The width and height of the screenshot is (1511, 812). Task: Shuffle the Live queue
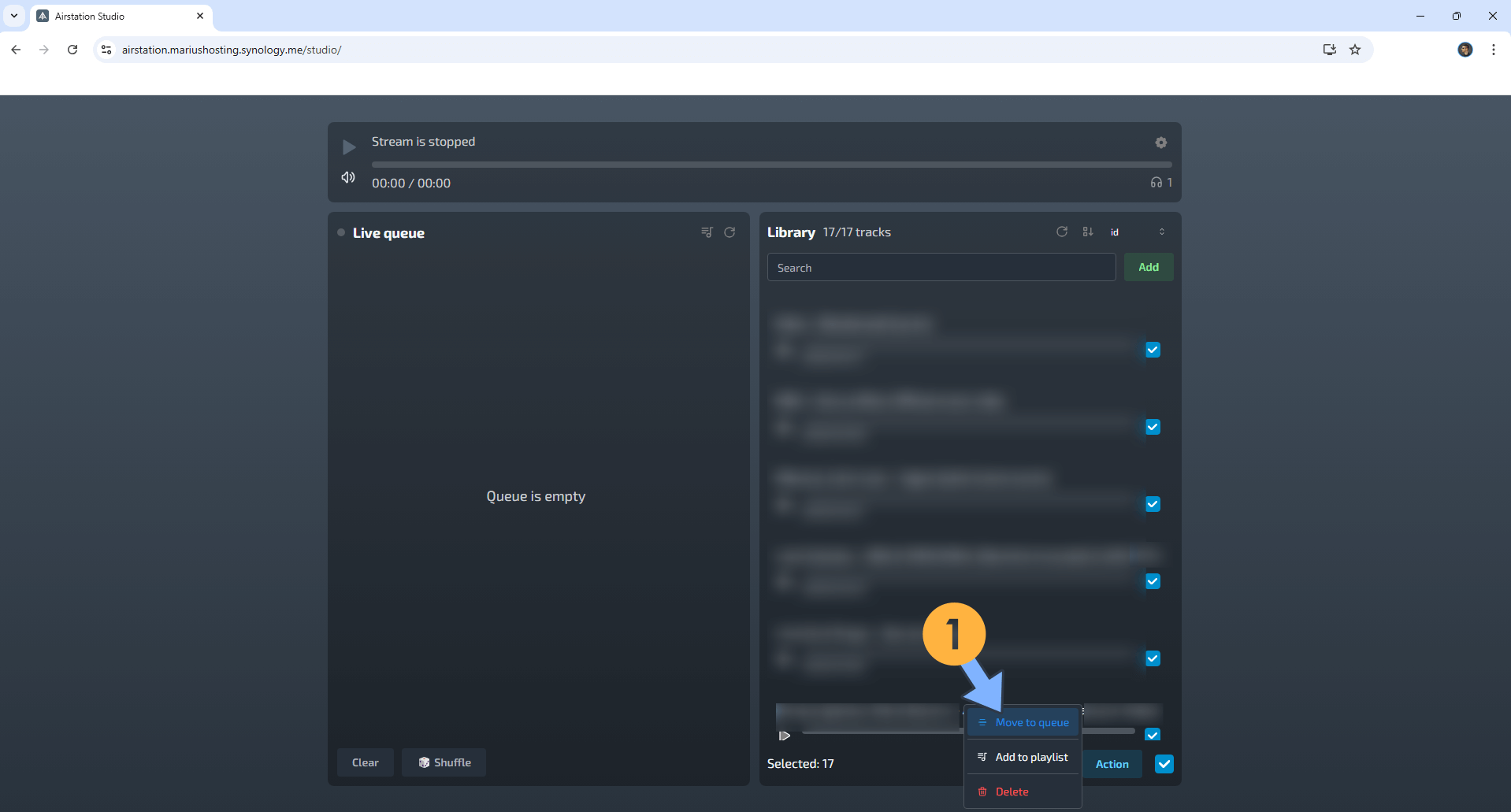pos(444,762)
